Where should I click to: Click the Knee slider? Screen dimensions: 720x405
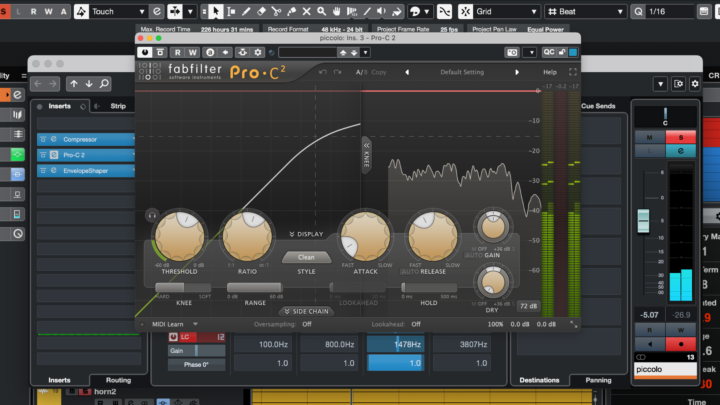[x=182, y=287]
